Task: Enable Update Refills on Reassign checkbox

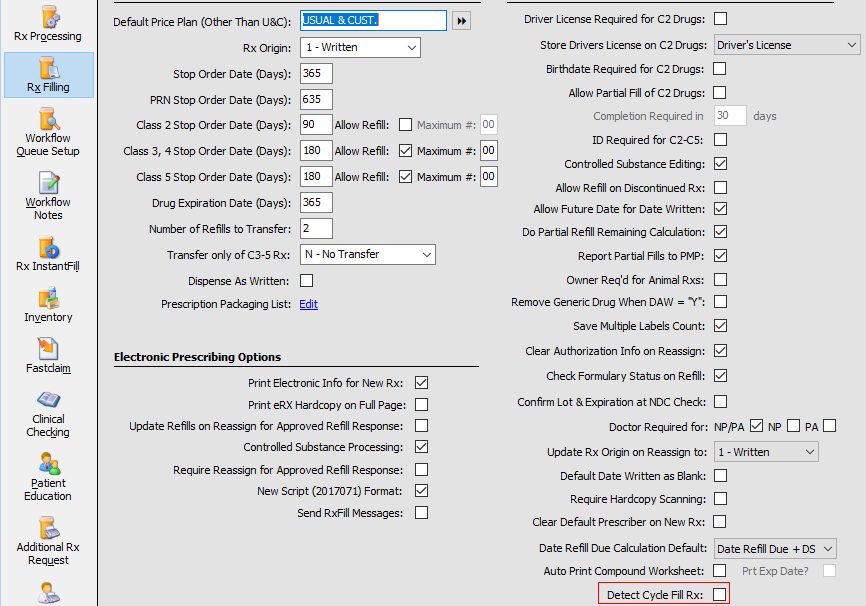Action: pyautogui.click(x=421, y=425)
